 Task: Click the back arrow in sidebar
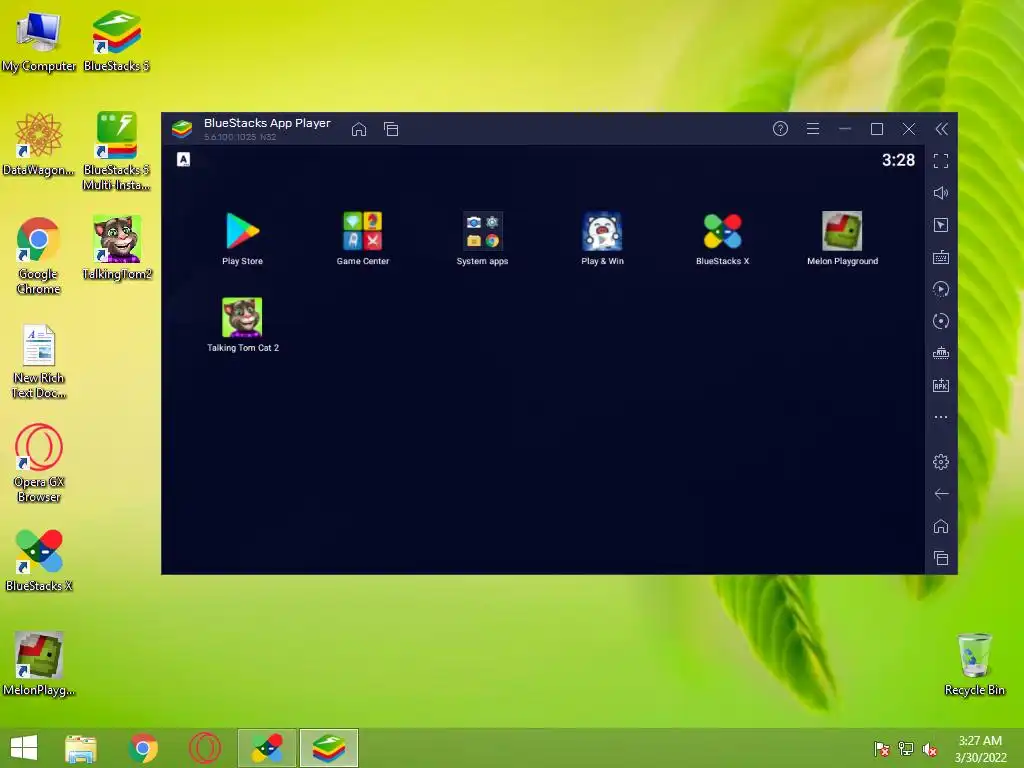tap(940, 494)
